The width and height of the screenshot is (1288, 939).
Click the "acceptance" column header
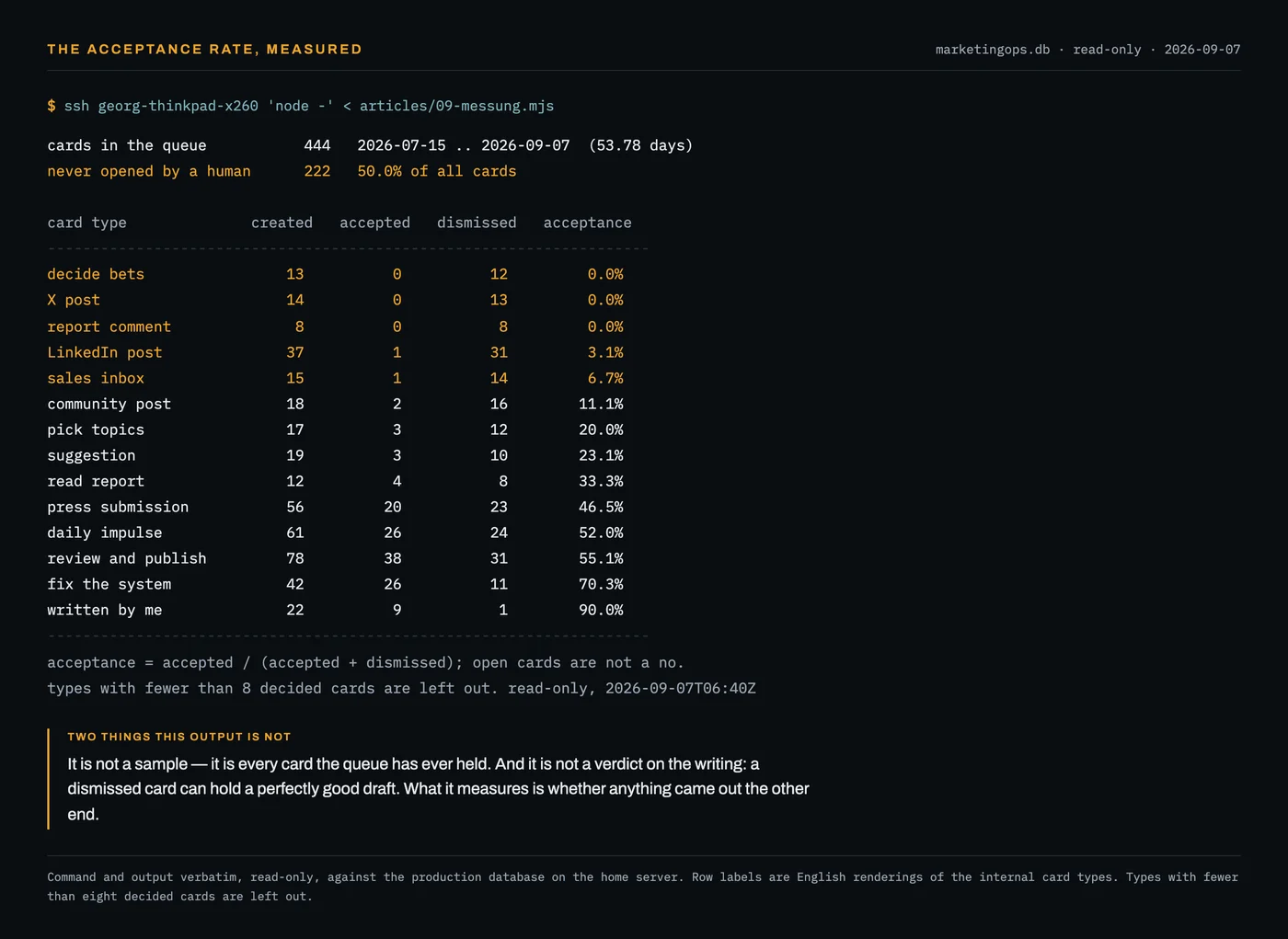click(x=587, y=223)
